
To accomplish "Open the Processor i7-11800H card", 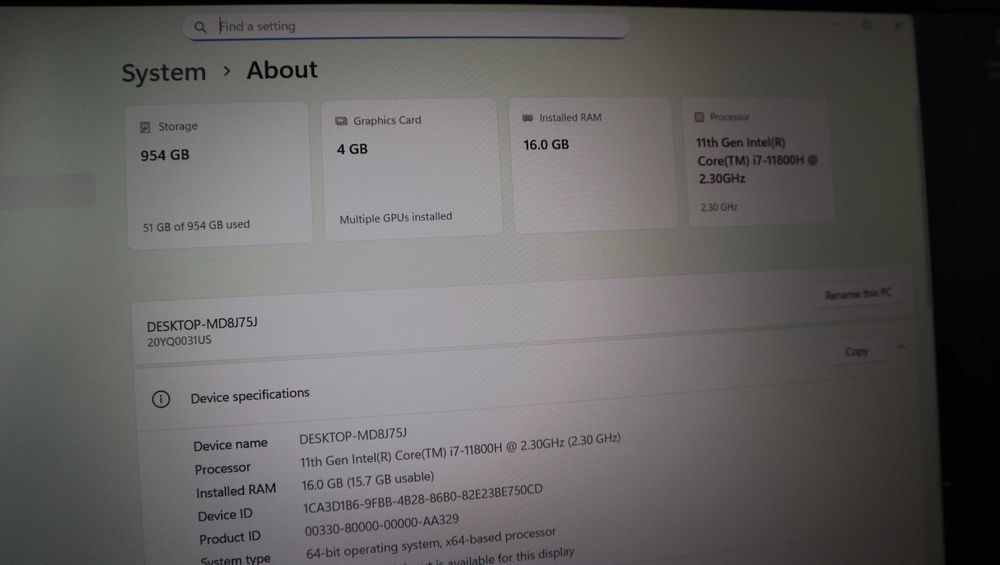I will pyautogui.click(x=758, y=161).
